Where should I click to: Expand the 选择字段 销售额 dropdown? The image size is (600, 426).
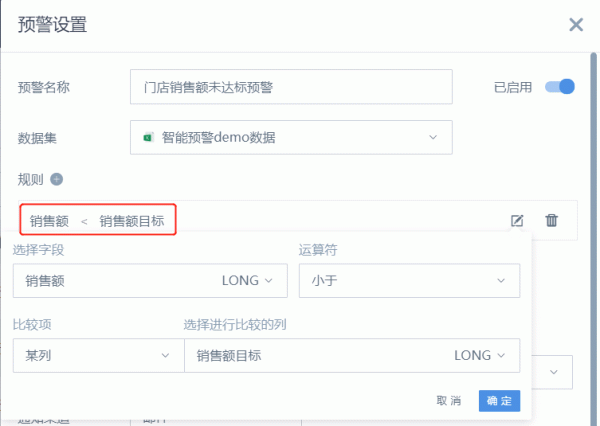150,281
